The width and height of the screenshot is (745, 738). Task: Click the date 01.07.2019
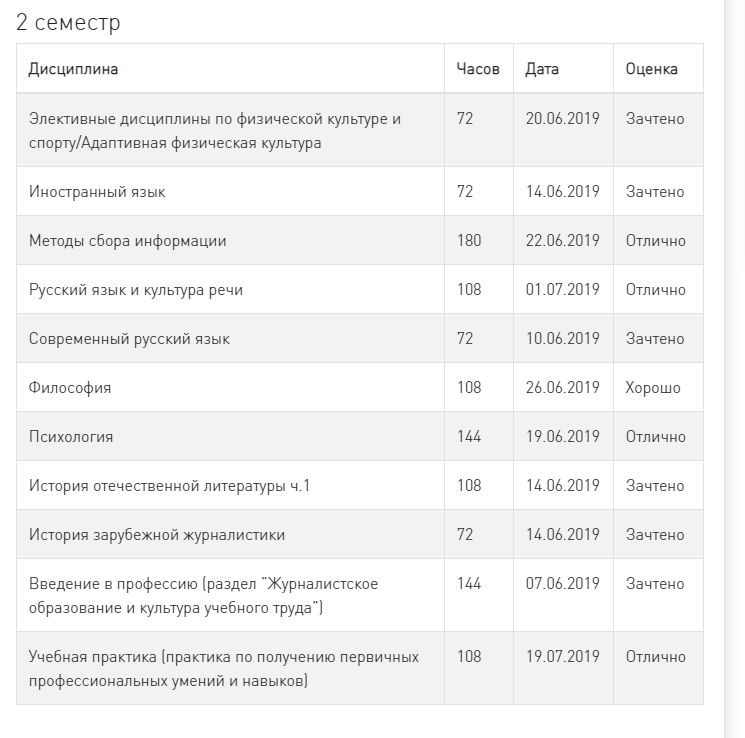(x=562, y=290)
